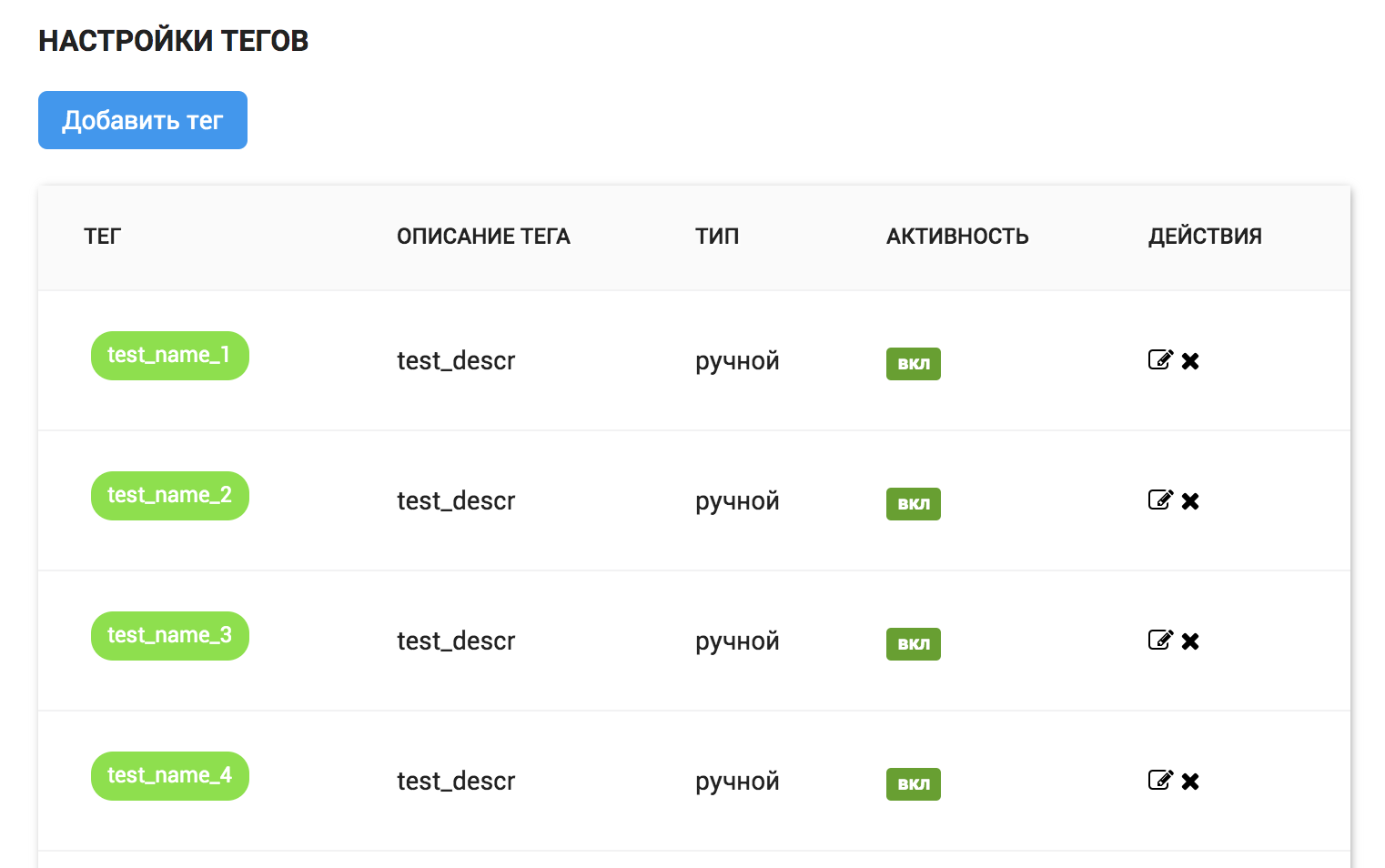Edit the test_name_3 tag
Viewport: 1385px width, 868px height.
tap(1160, 640)
